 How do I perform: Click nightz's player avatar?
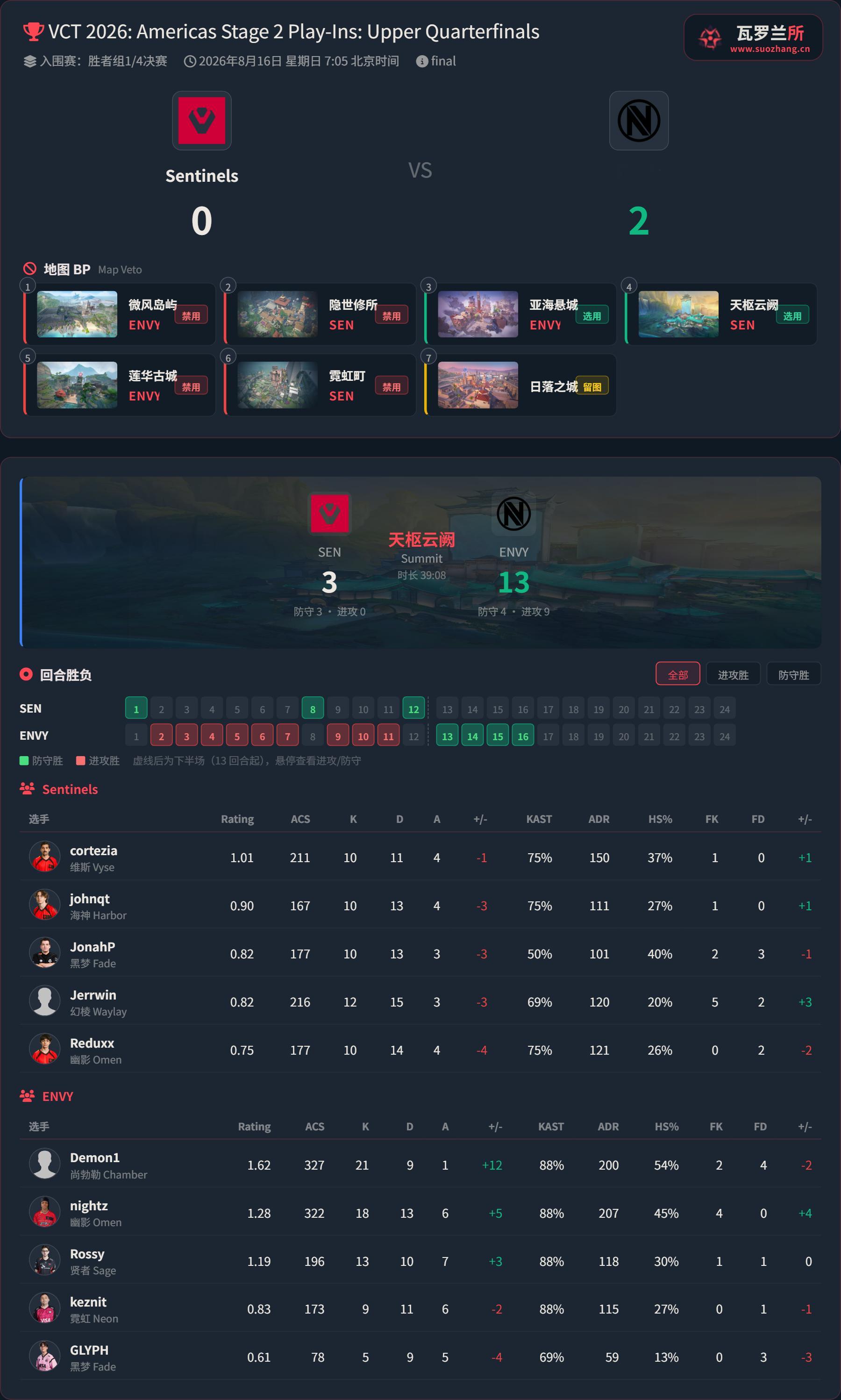point(45,1212)
